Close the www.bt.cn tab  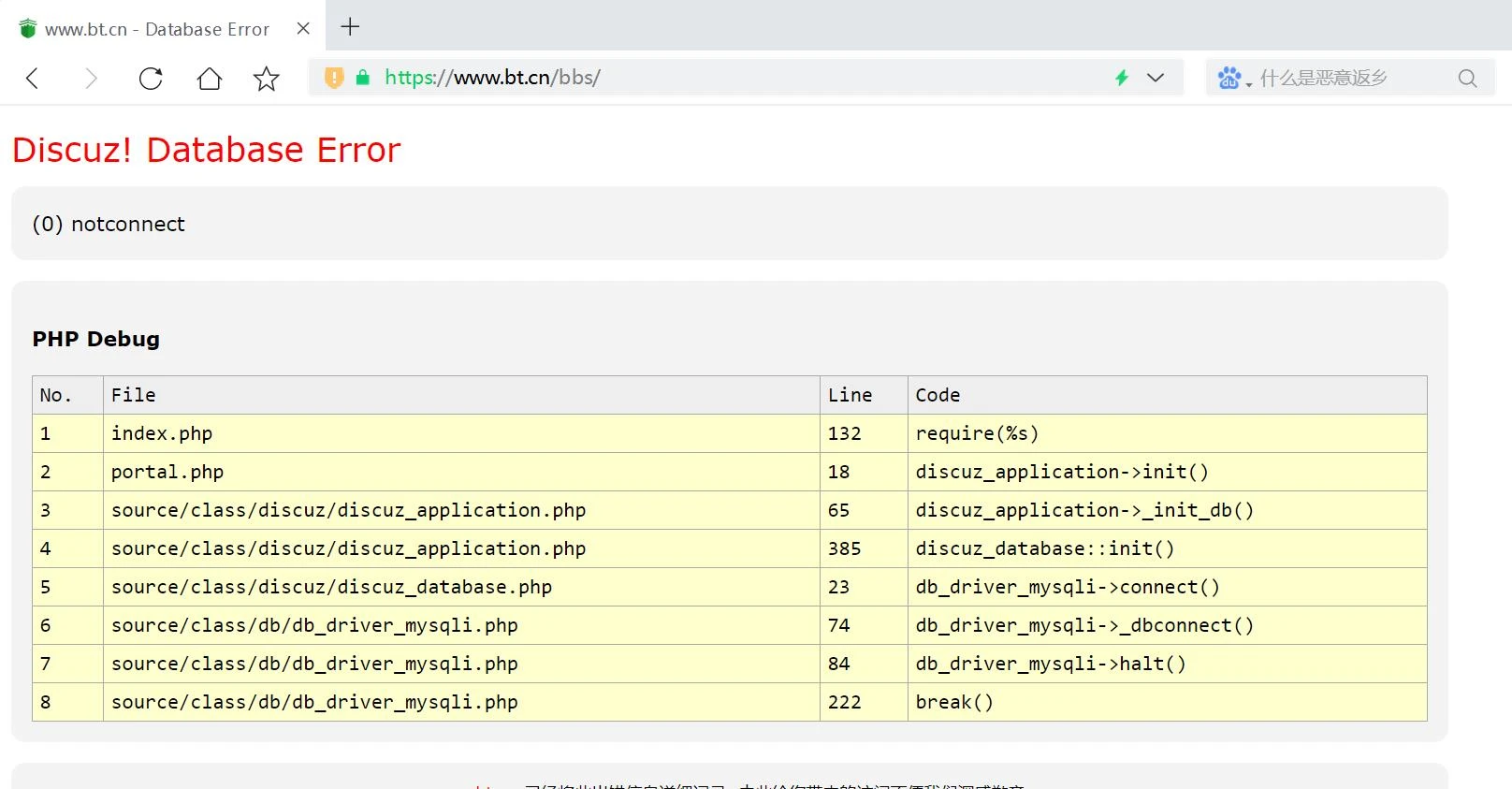[303, 29]
